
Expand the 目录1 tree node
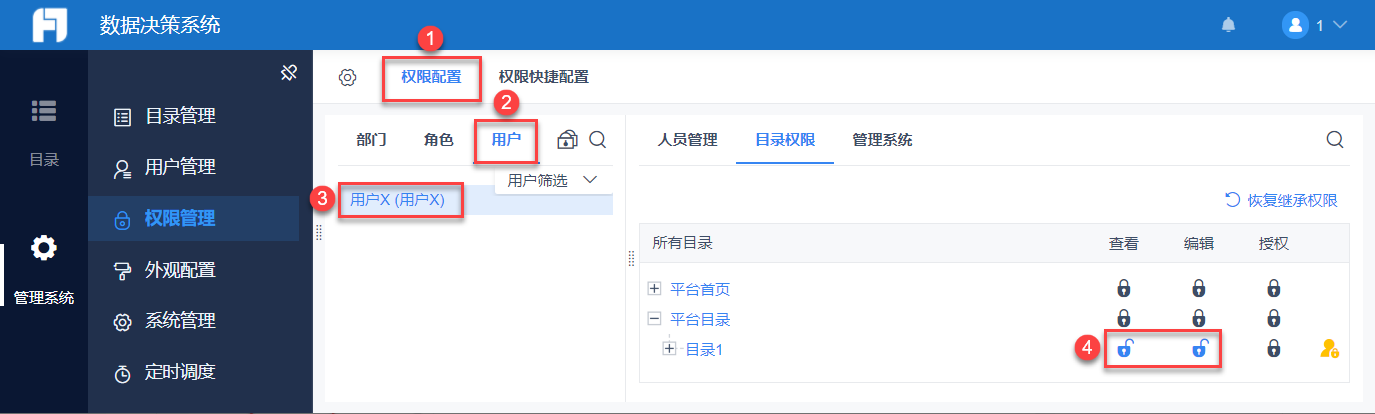(669, 348)
